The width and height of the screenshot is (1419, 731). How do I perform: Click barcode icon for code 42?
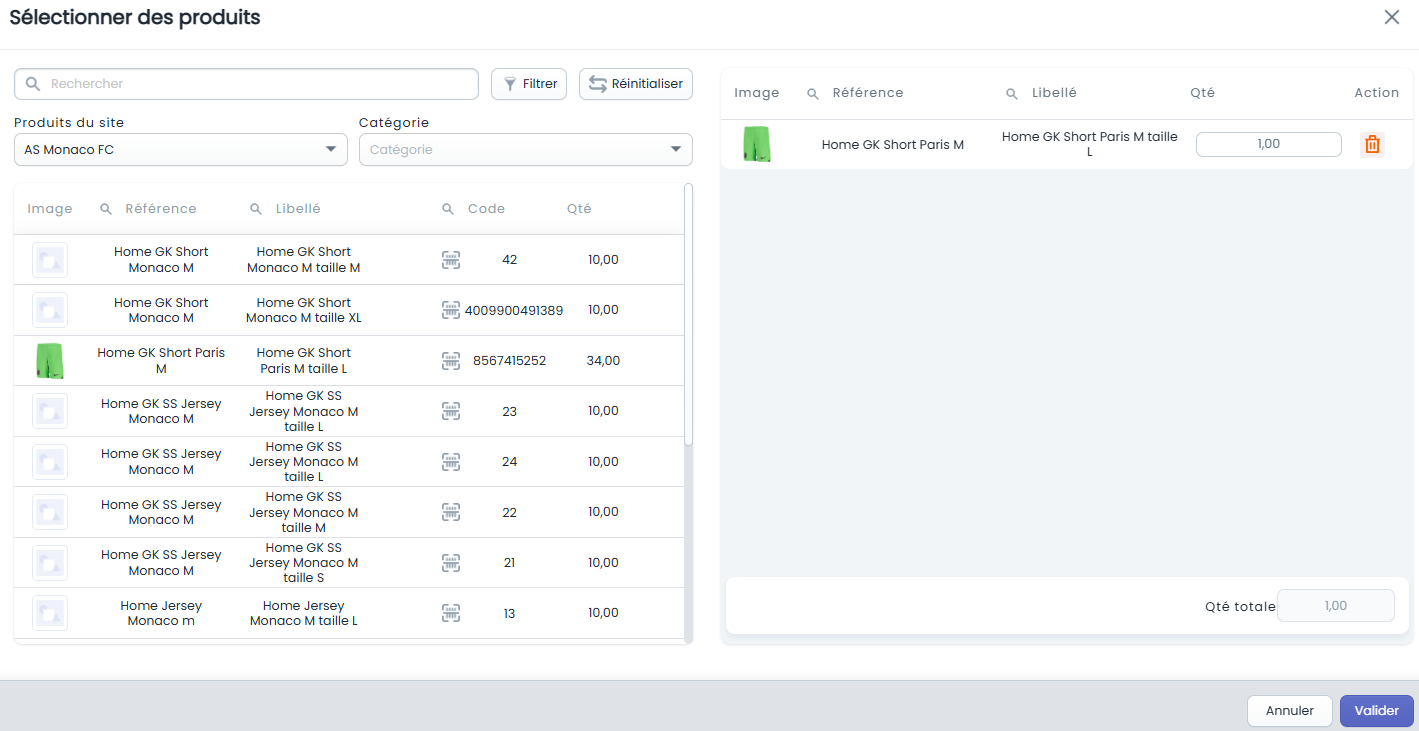tap(451, 260)
